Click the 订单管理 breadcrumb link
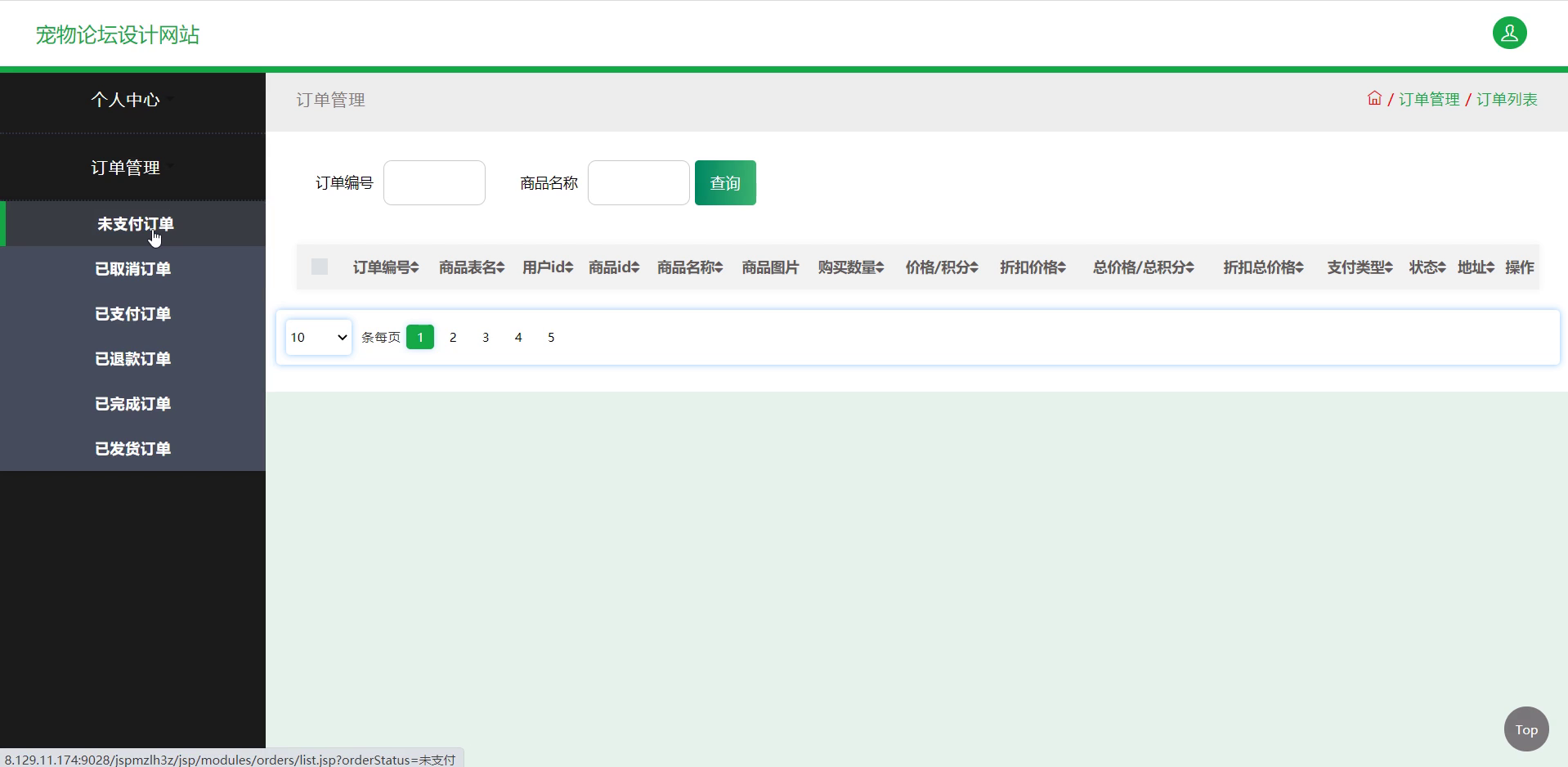Image resolution: width=1568 pixels, height=767 pixels. (x=1429, y=99)
